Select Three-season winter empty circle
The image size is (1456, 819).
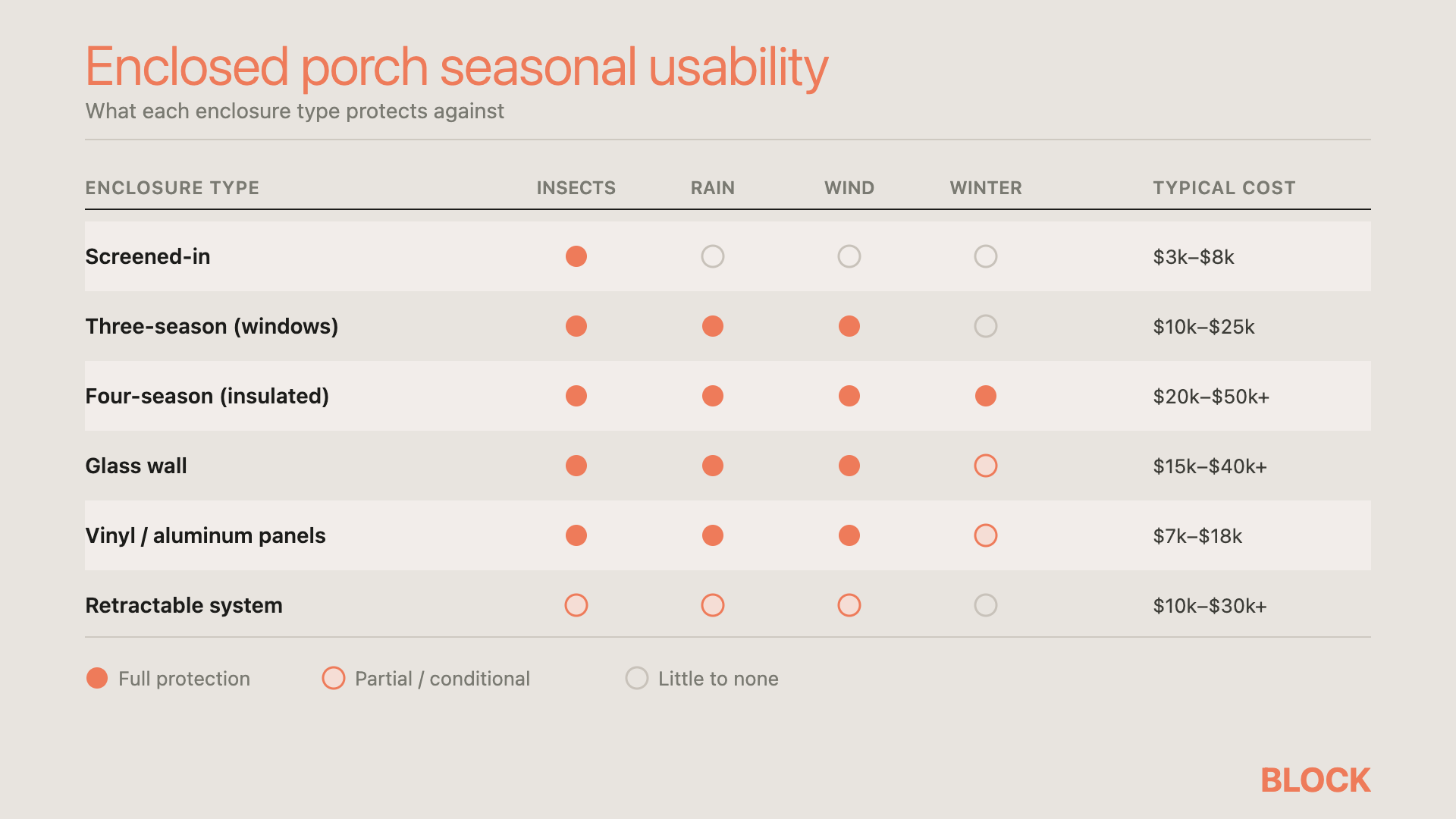point(986,326)
